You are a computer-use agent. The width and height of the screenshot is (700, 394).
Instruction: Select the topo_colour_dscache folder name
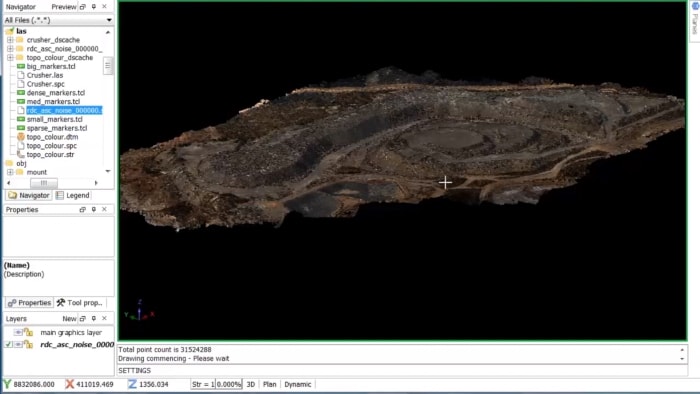click(x=60, y=58)
